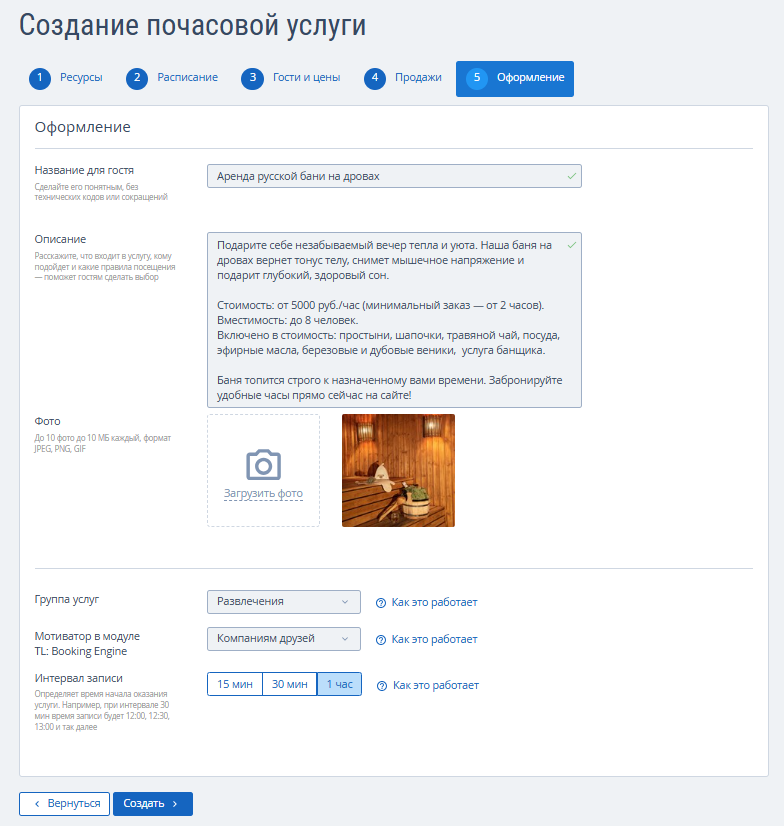Click the uploaded sauna photo thumbnail
Viewport: 784px width, 826px height.
pyautogui.click(x=398, y=470)
